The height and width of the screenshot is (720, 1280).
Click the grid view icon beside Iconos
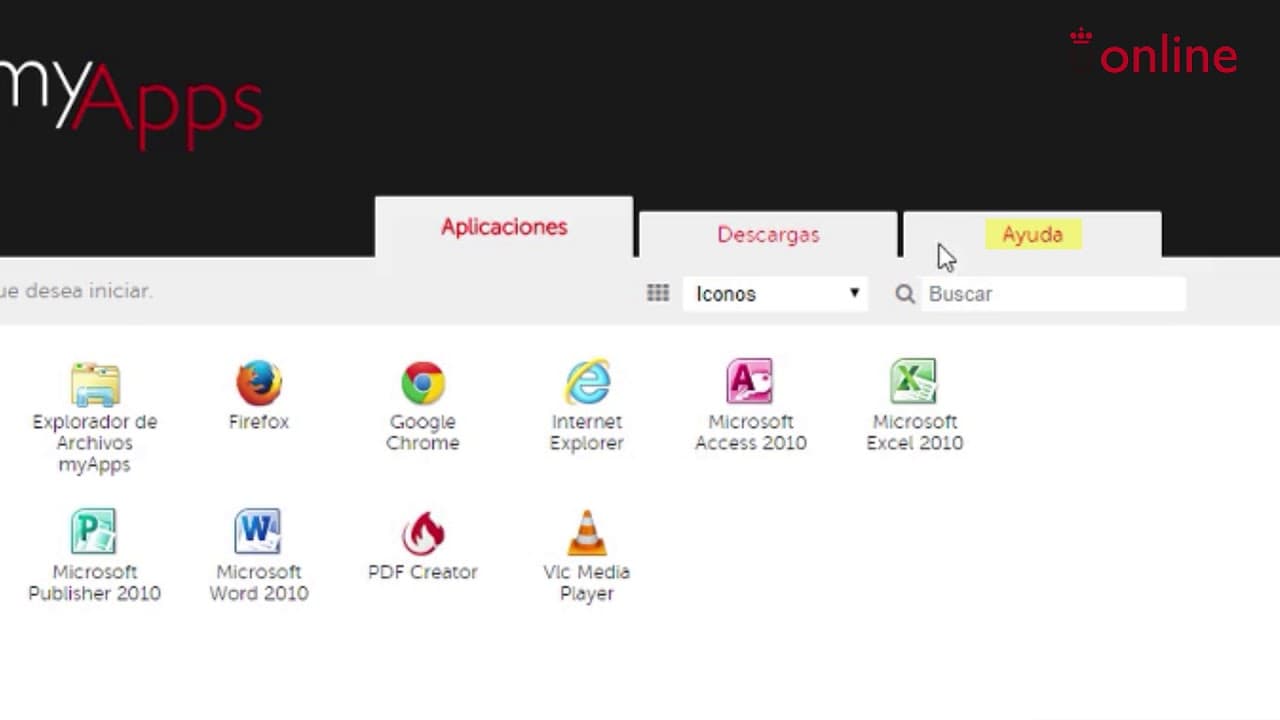(658, 293)
